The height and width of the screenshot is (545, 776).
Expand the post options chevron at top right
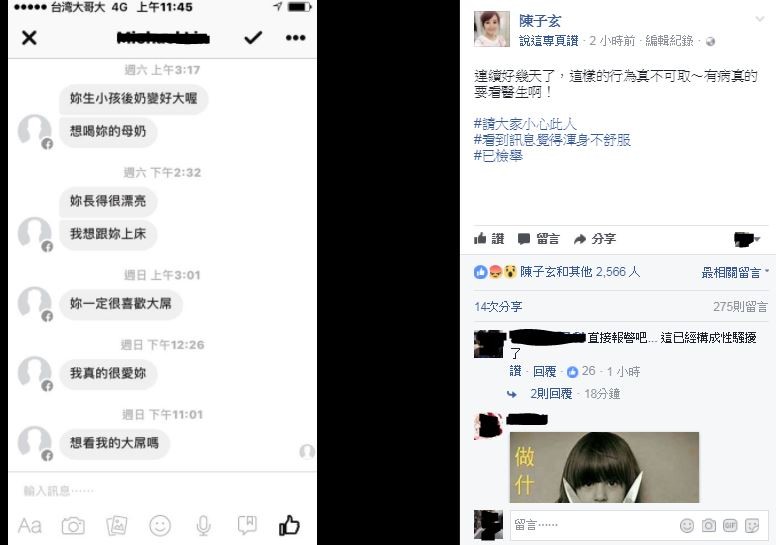[x=760, y=19]
